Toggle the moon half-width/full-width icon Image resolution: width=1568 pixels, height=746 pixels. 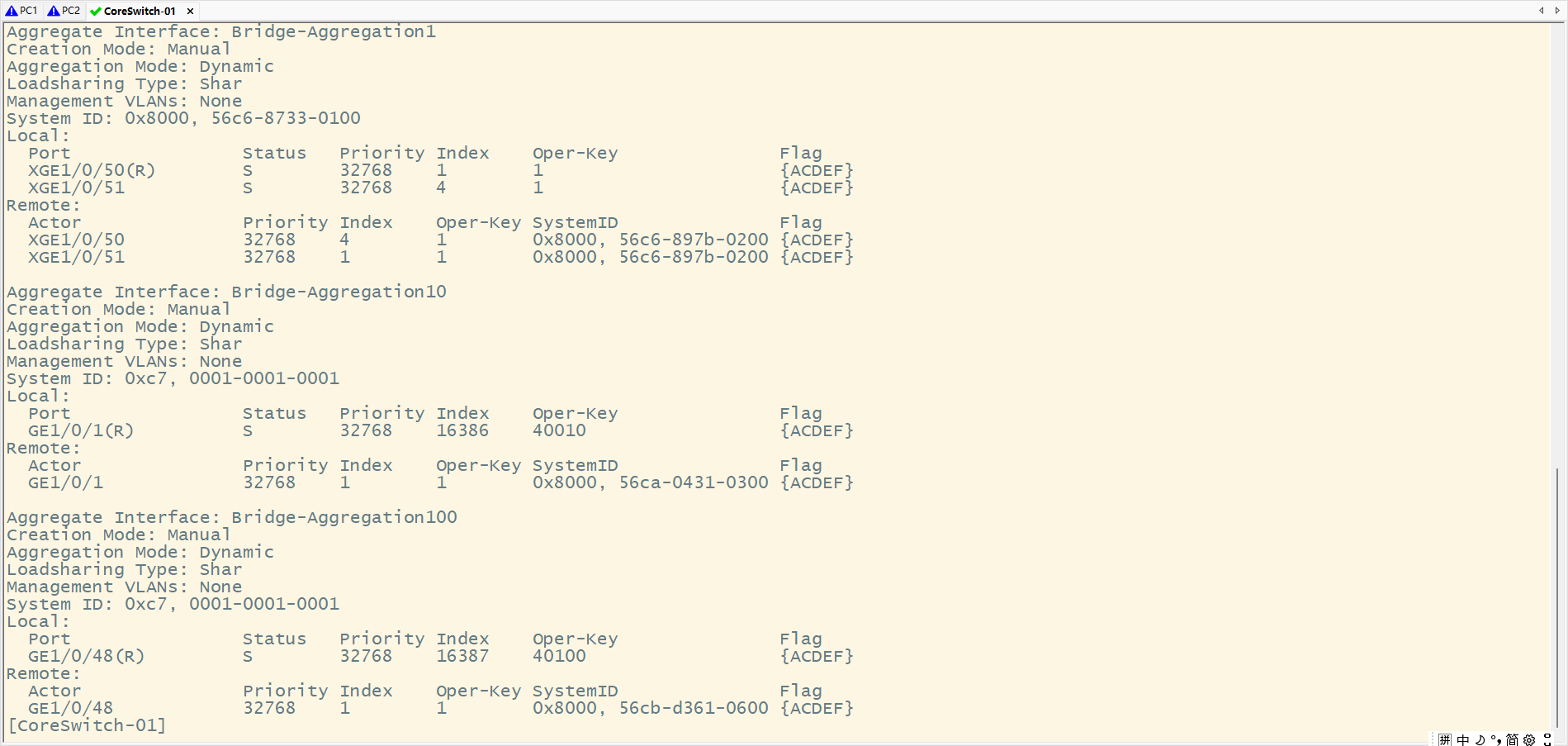pyautogui.click(x=1480, y=739)
